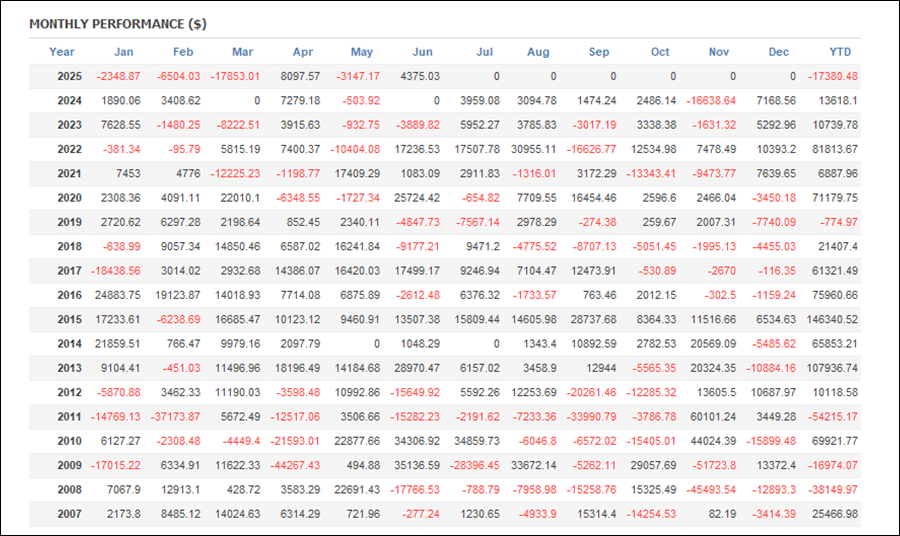Click the 2025 YTD value -17380.48
900x536 pixels.
tap(833, 76)
